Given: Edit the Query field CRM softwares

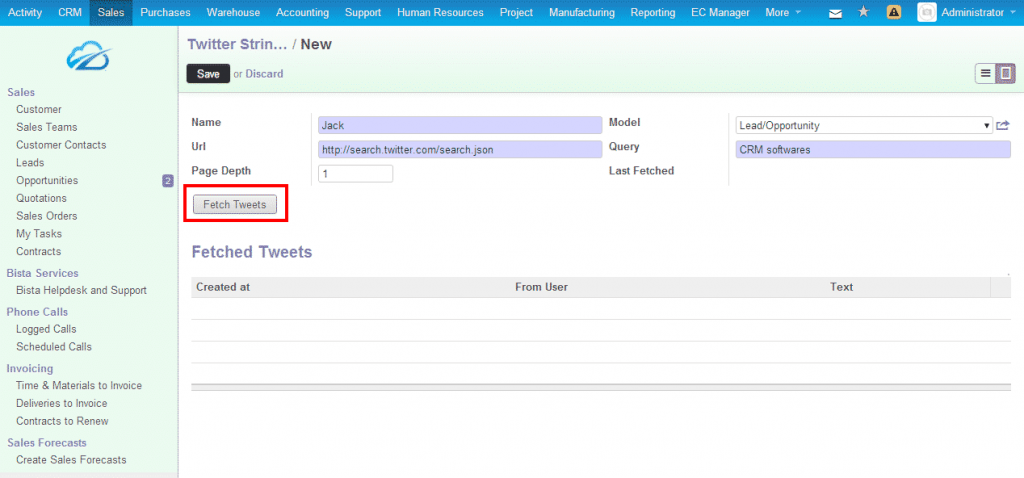Looking at the screenshot, I should point(872,150).
